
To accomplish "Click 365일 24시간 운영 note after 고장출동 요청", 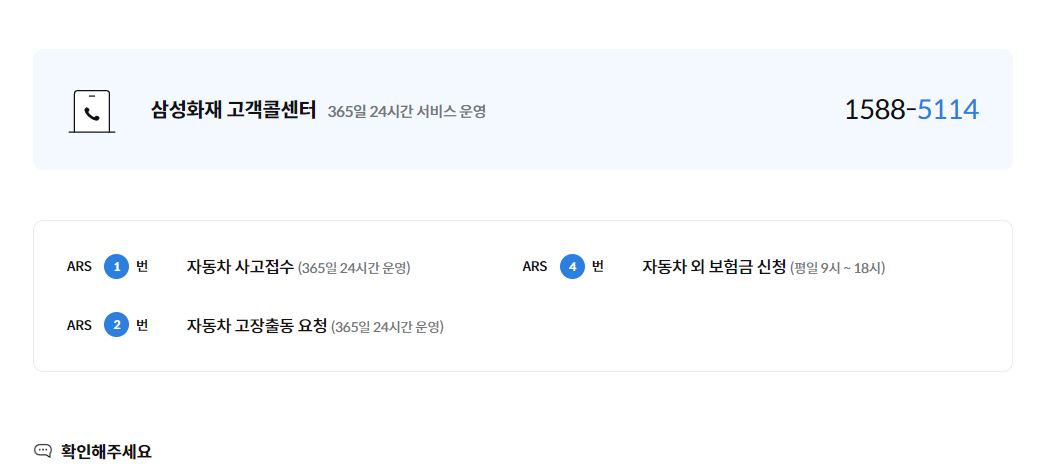I will (388, 328).
